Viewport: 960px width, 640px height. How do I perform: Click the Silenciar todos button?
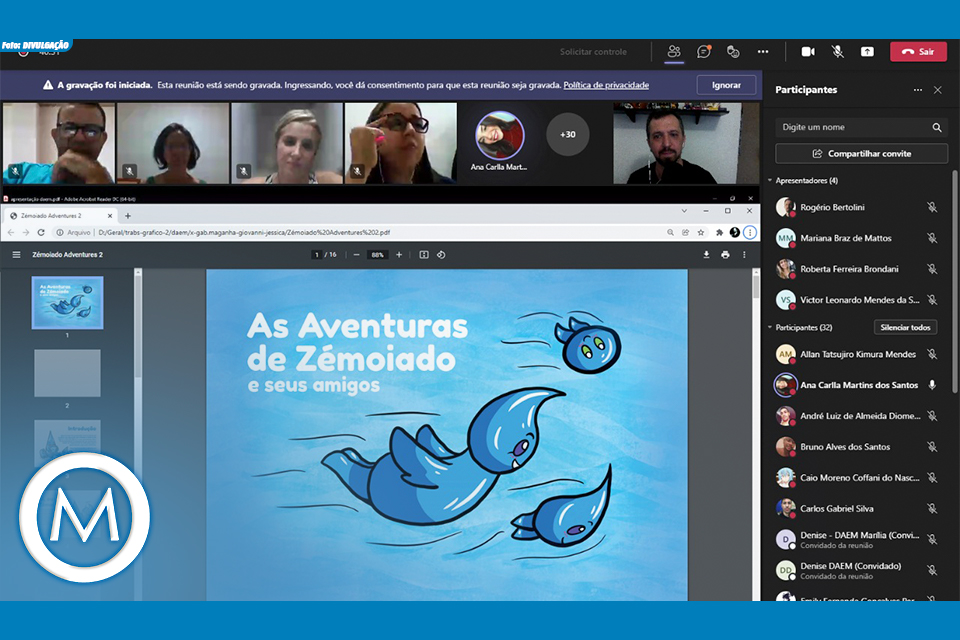(x=905, y=327)
